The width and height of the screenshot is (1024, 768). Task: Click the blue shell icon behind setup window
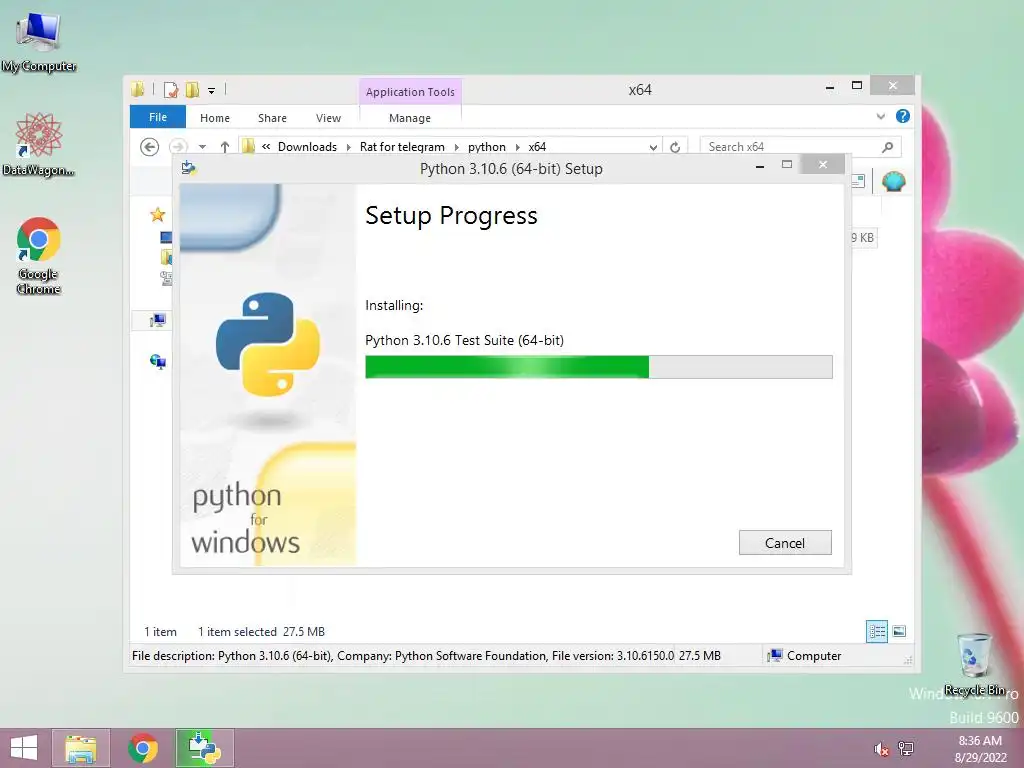(x=893, y=181)
